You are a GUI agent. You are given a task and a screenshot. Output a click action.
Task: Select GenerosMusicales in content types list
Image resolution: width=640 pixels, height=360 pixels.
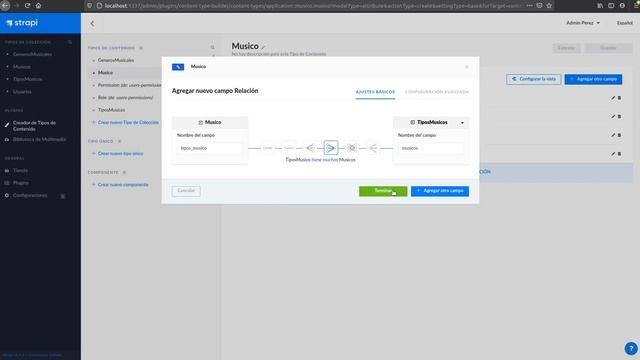[116, 60]
